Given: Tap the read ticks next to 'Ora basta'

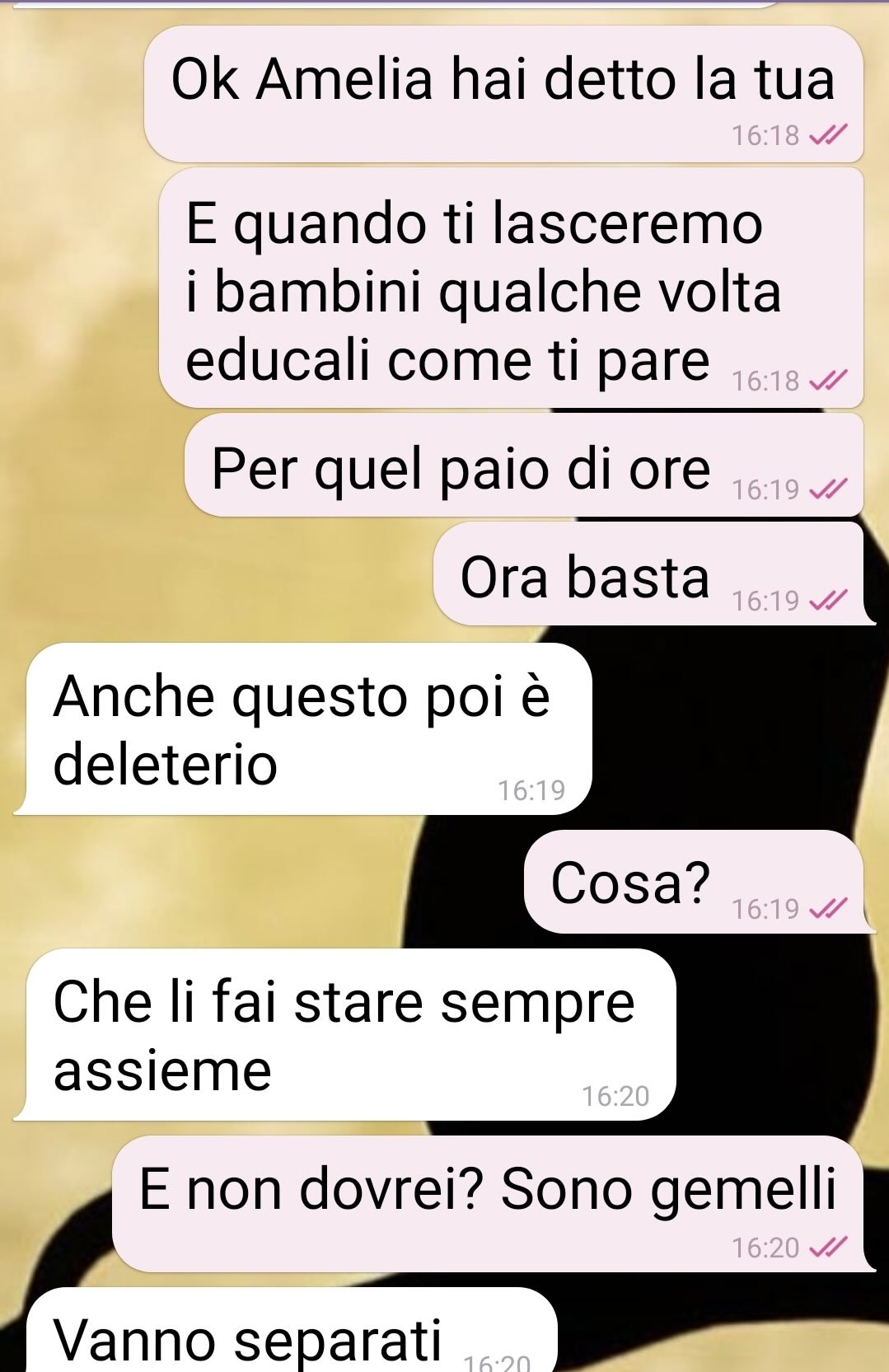Looking at the screenshot, I should [827, 601].
